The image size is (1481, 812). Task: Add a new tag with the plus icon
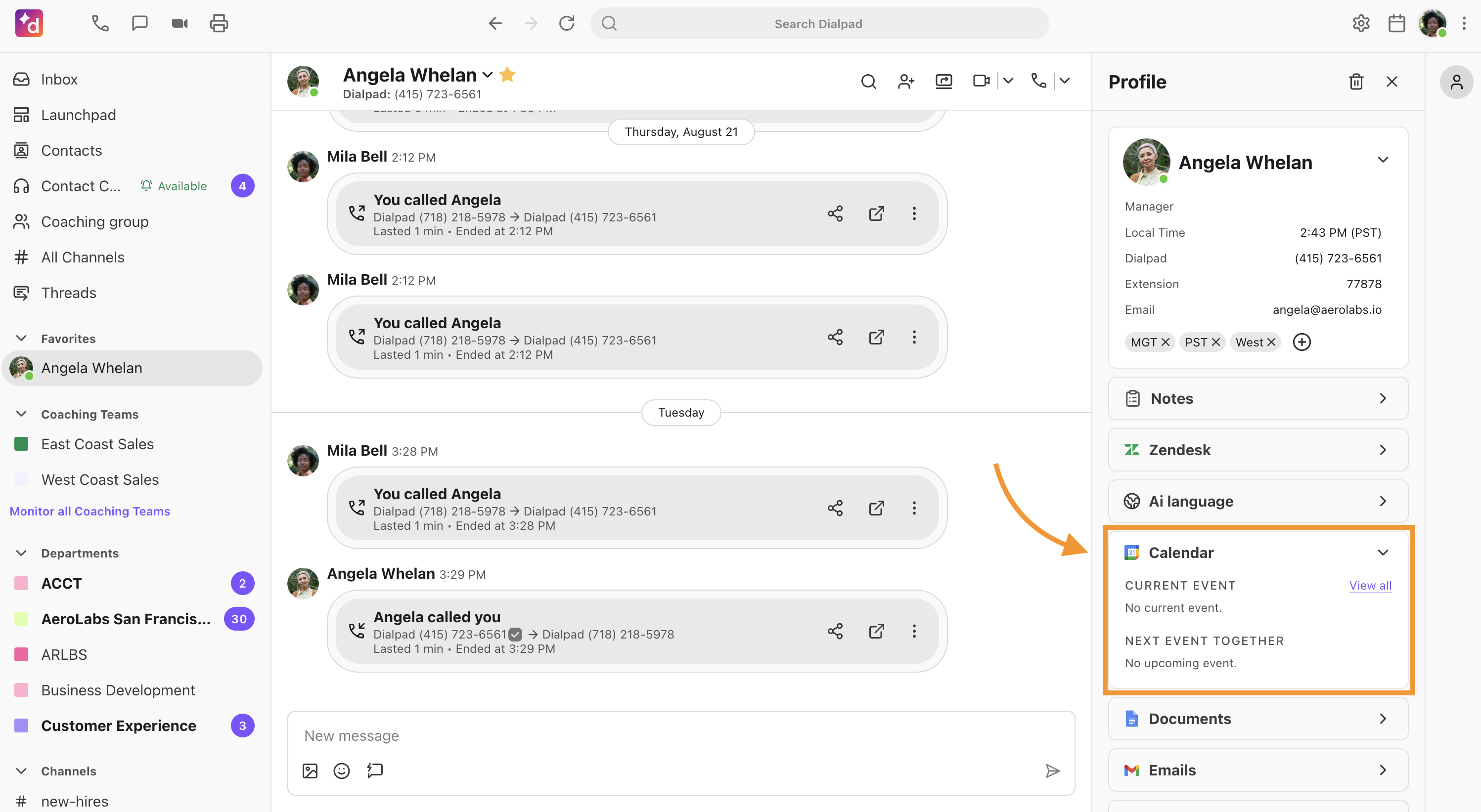point(1301,342)
